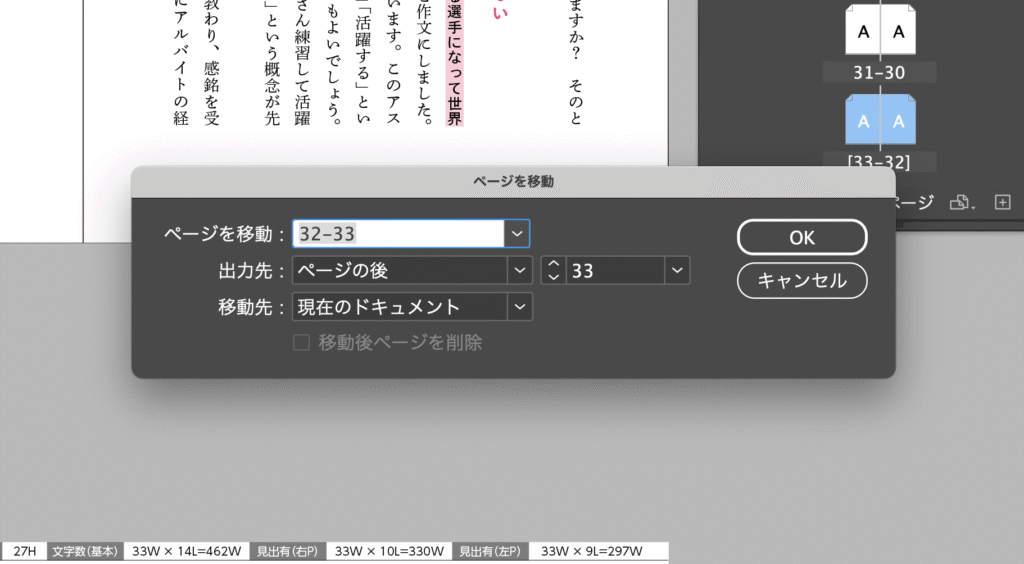Click OK in the ページを移動 dialog

click(x=802, y=237)
